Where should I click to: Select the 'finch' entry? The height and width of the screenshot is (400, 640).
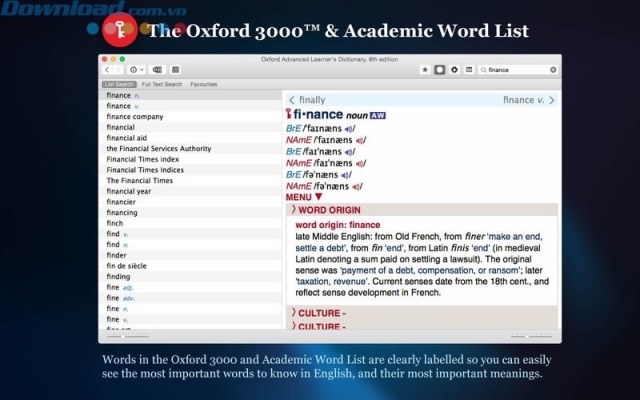point(190,223)
